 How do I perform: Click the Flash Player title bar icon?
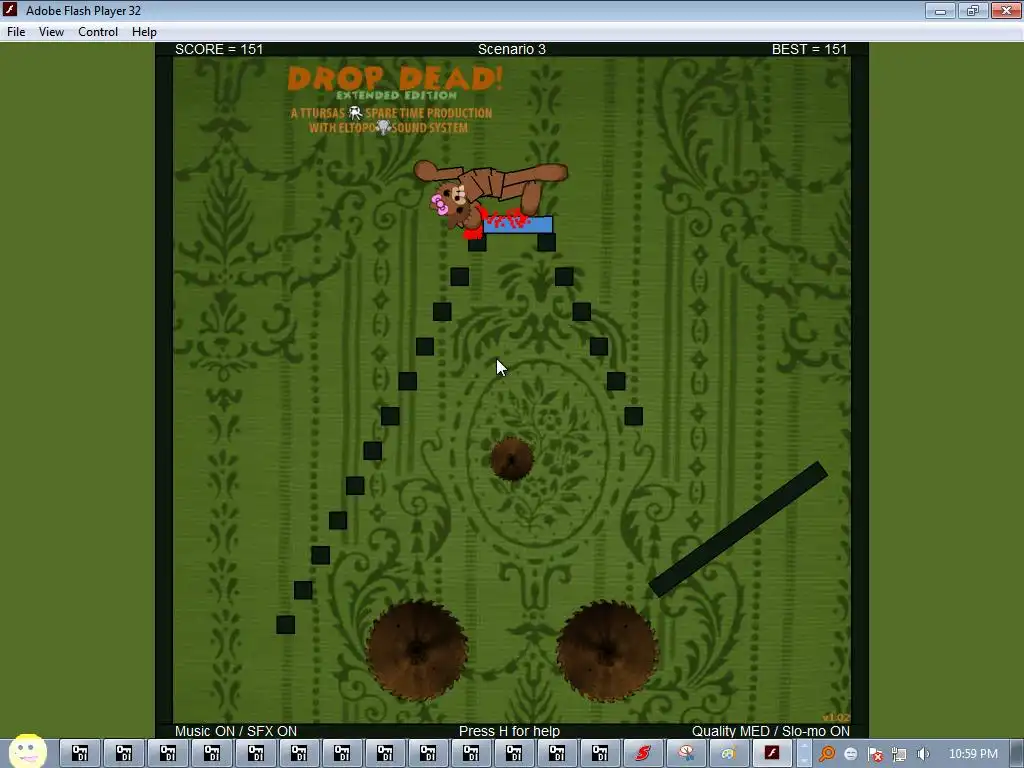tap(10, 10)
